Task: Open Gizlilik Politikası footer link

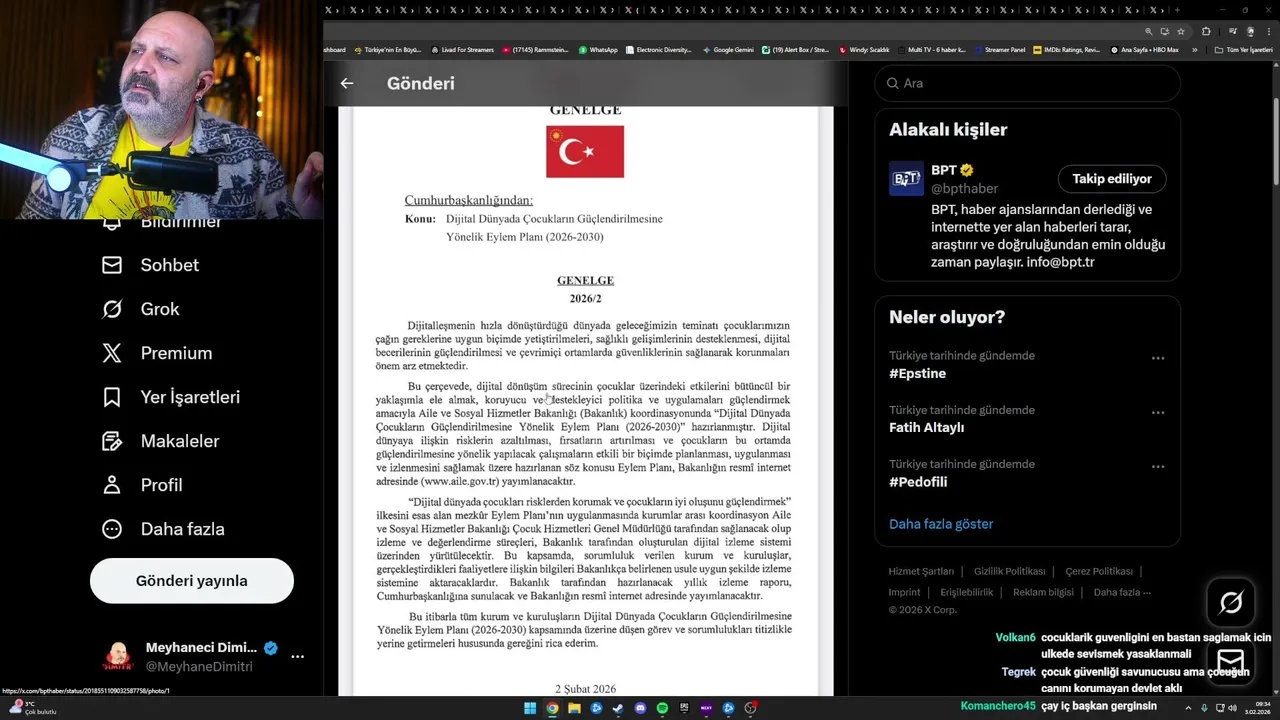Action: [1010, 572]
